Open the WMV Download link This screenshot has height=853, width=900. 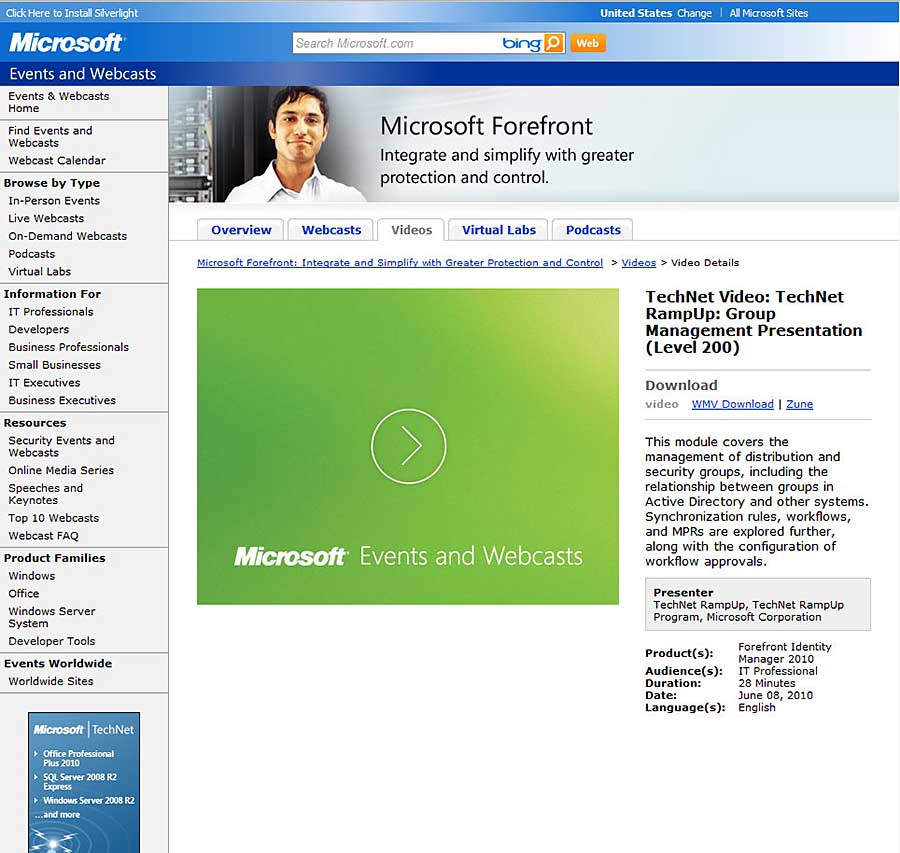(732, 404)
